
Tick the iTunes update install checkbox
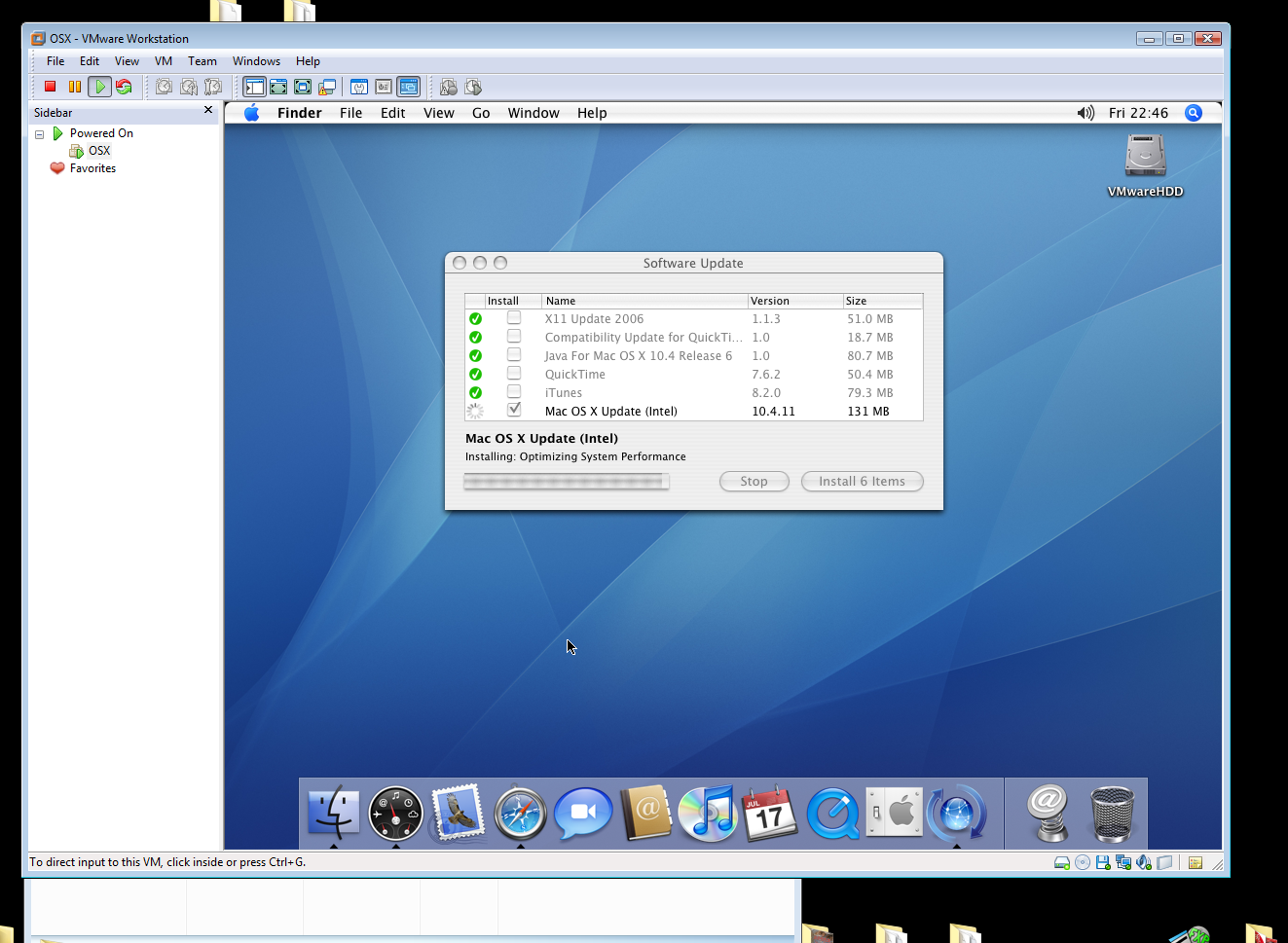(x=514, y=392)
